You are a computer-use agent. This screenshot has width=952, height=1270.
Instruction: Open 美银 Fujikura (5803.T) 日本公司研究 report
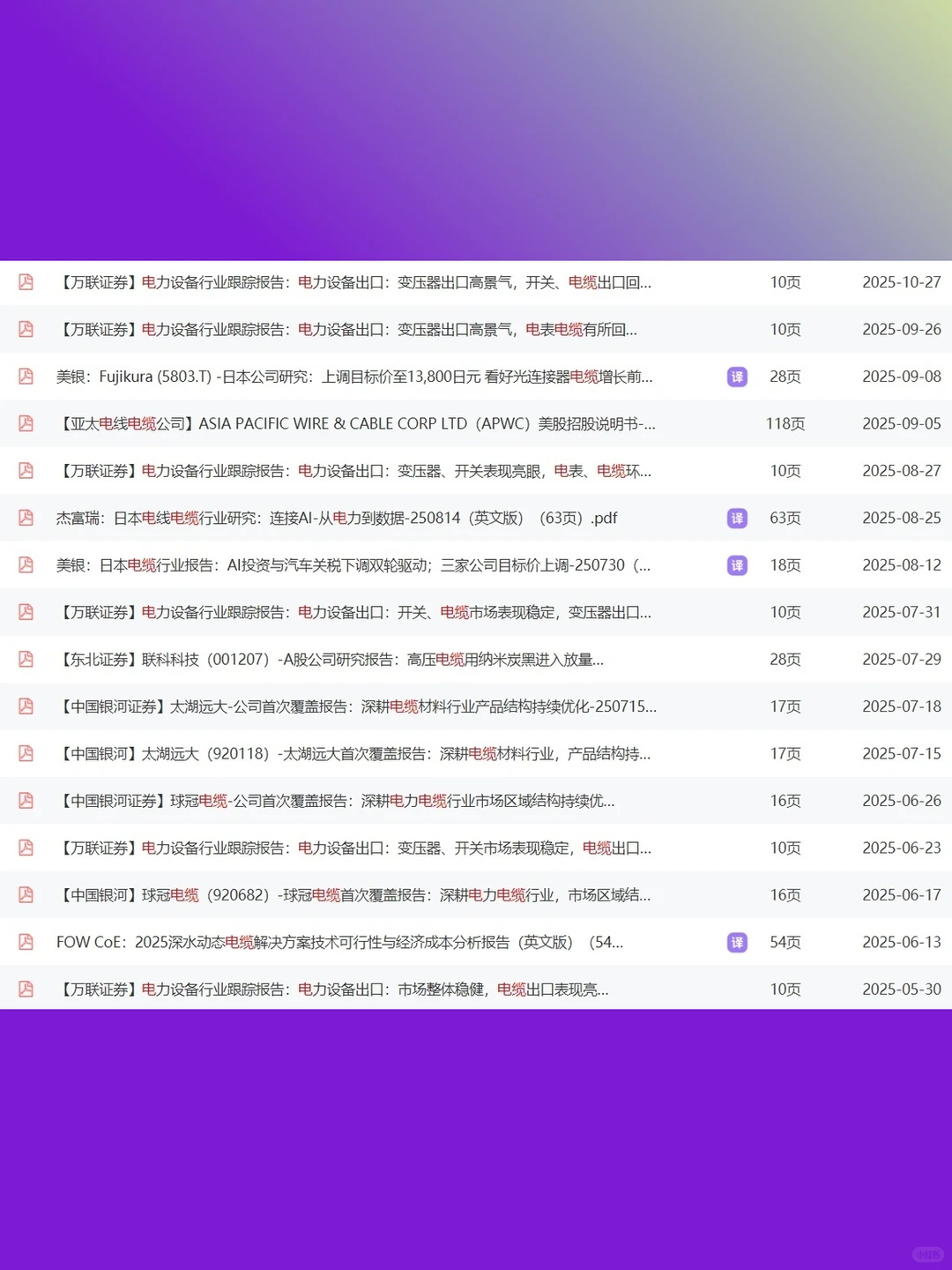coord(354,377)
